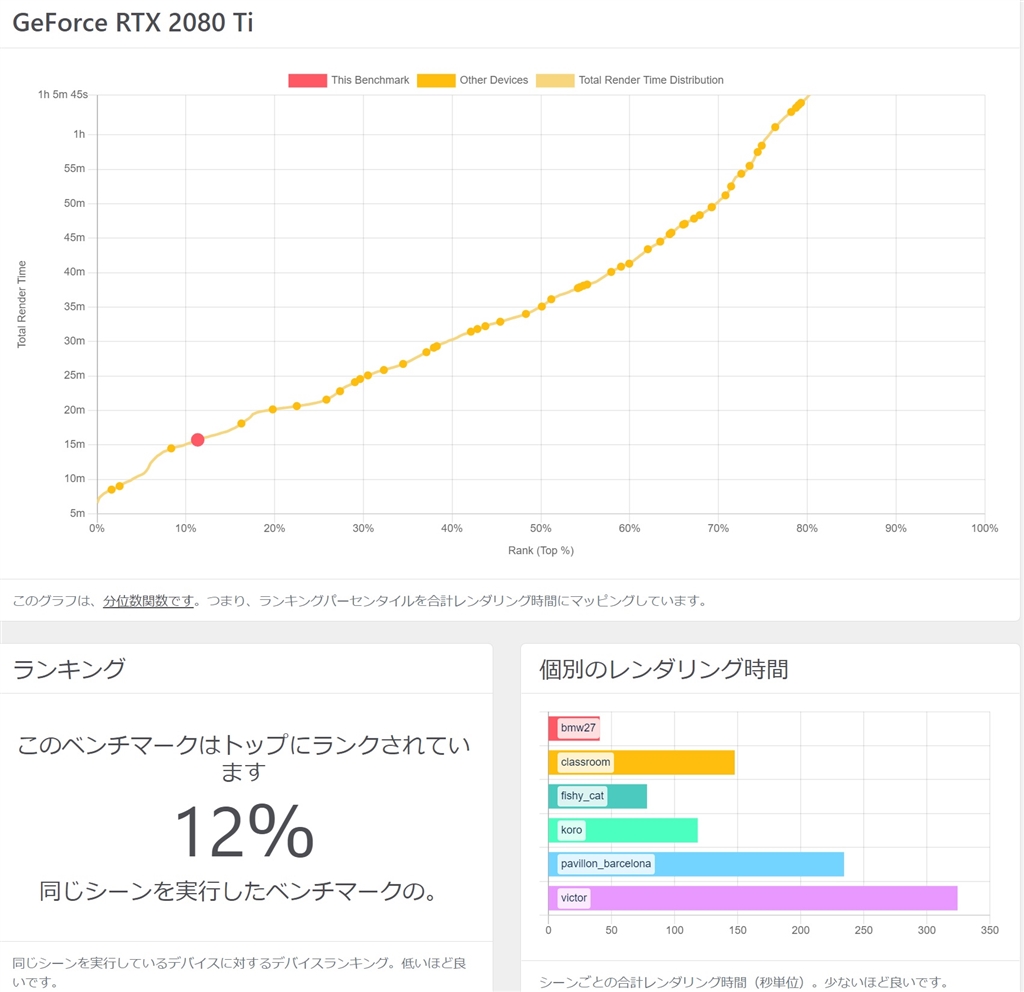Click the 'Other Devices' legend label
Screen dimensions: 1024x992
[x=494, y=80]
